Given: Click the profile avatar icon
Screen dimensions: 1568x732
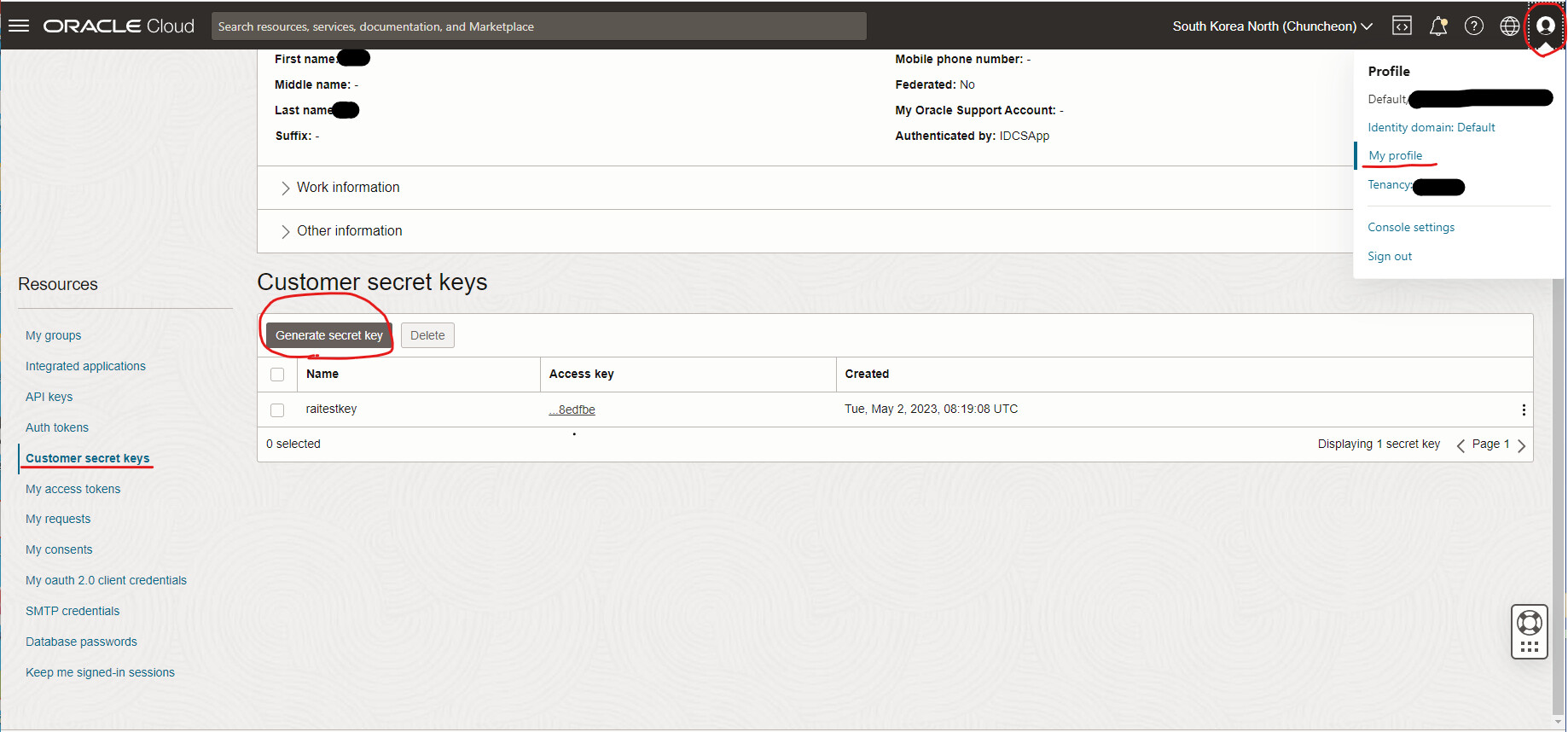Looking at the screenshot, I should (x=1545, y=26).
